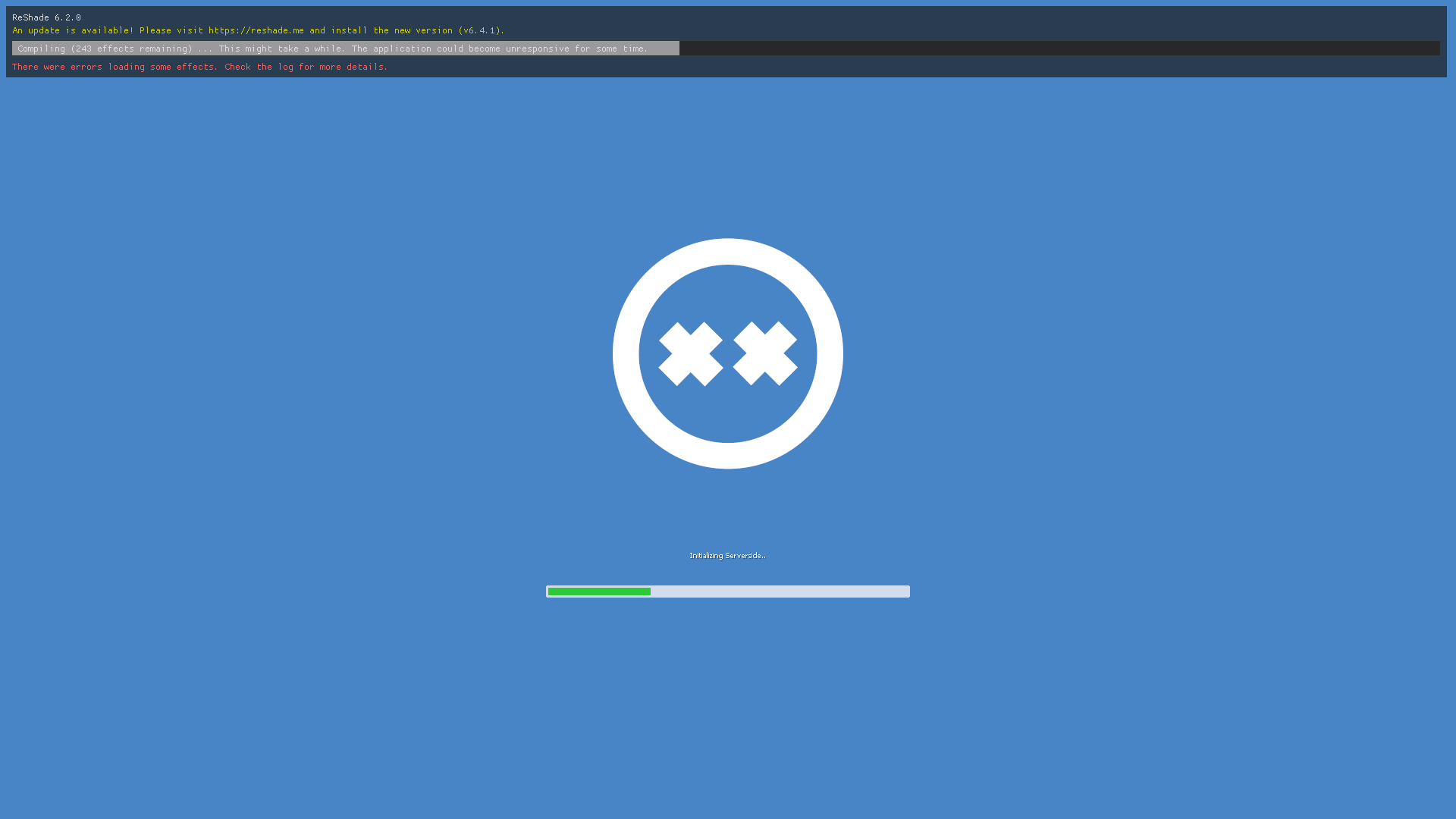Click dark unfilled part of compile bar
This screenshot has height=819, width=1456.
coord(1059,49)
